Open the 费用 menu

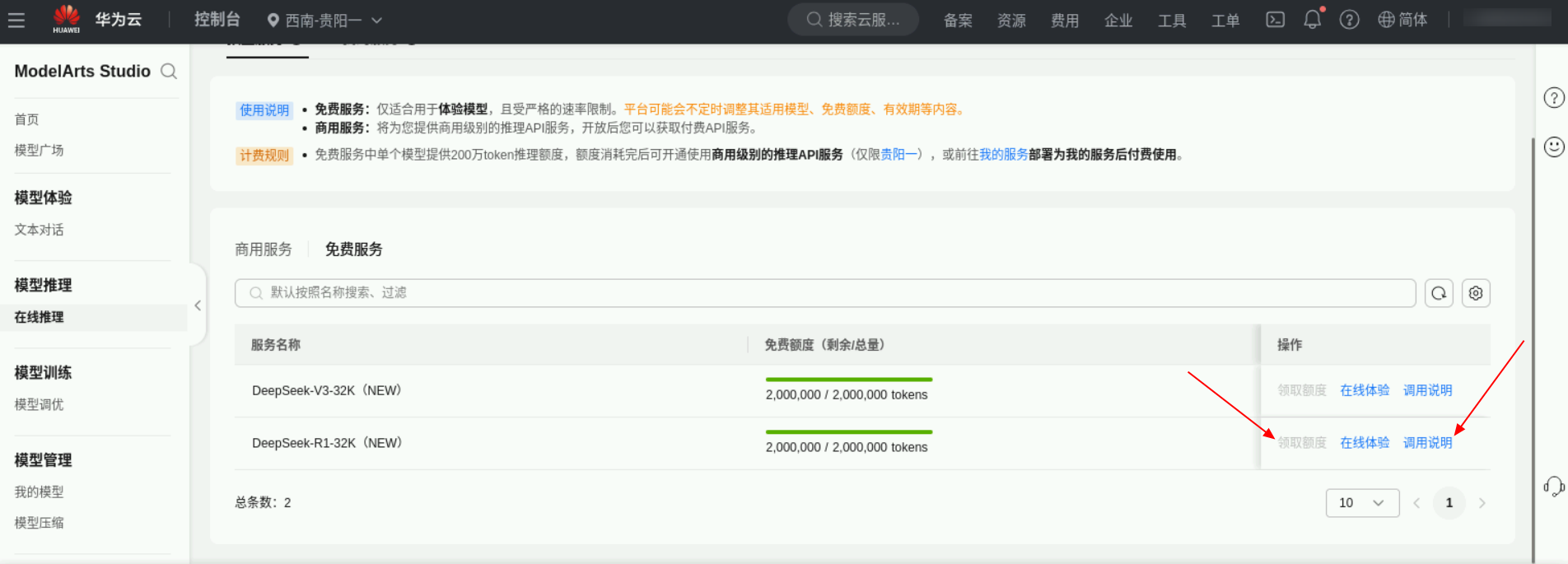coord(1065,21)
